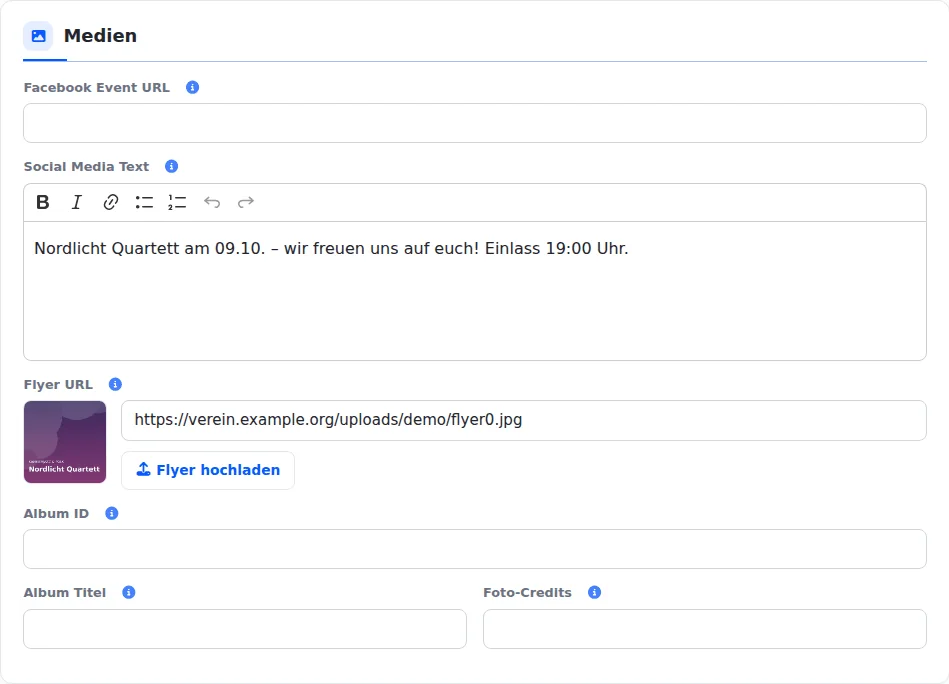
Task: Focus the Facebook Event URL field
Action: 475,123
